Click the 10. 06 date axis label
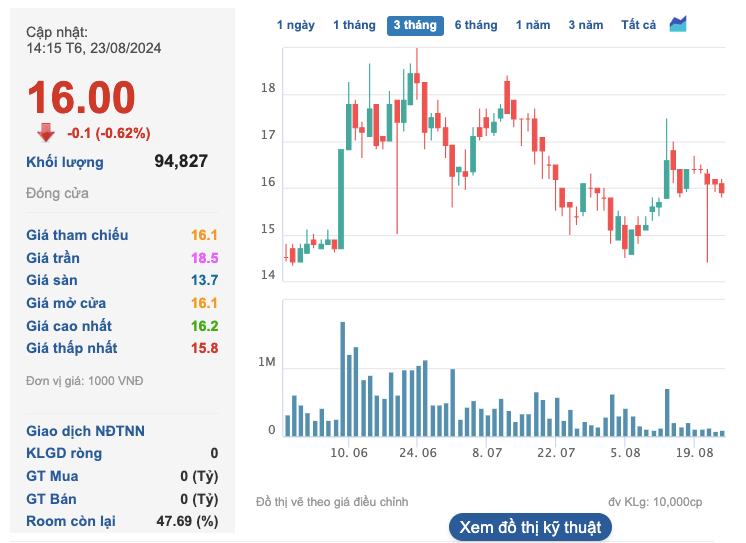Viewport: 746px width, 543px height. 349,453
